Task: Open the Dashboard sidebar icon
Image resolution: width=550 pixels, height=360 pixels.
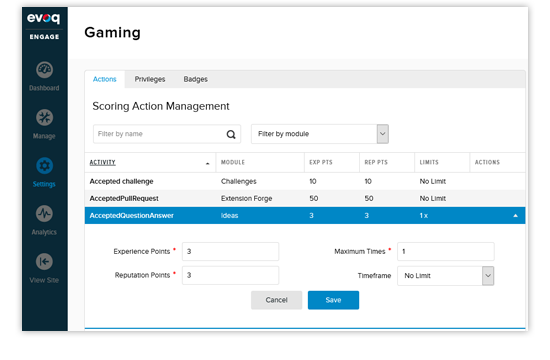Action: pos(45,69)
